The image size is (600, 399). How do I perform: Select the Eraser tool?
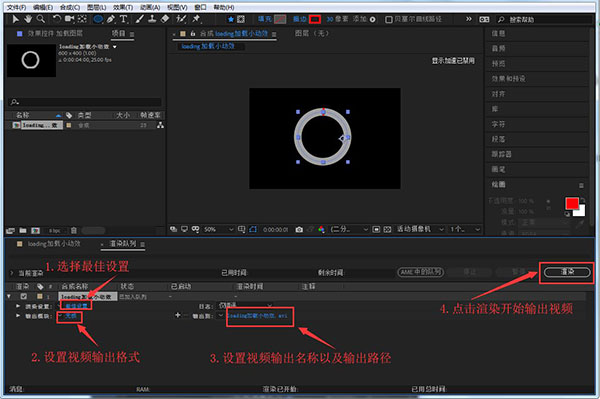click(x=165, y=19)
